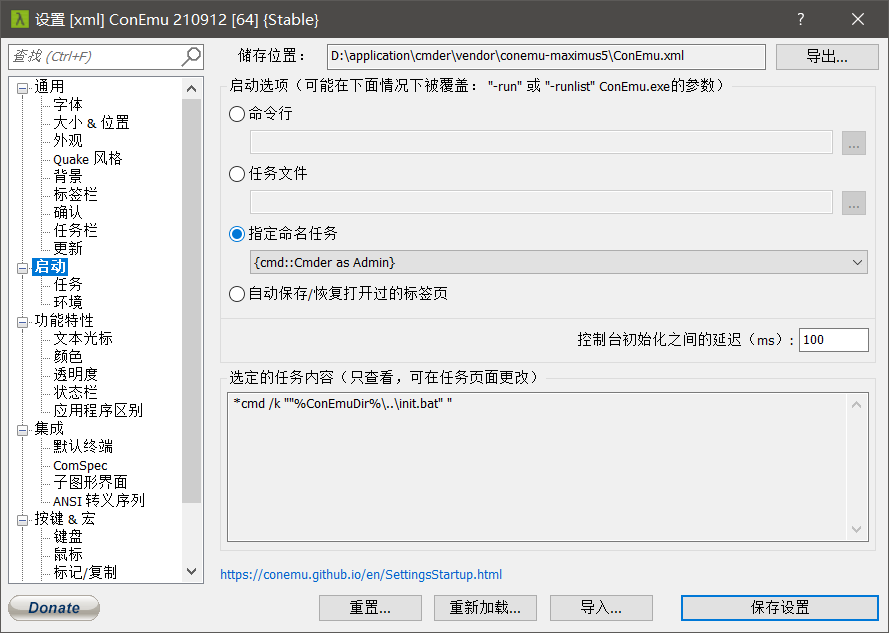Screen dimensions: 889x633
Task: Click the browse button for 命令行 field
Action: click(854, 143)
